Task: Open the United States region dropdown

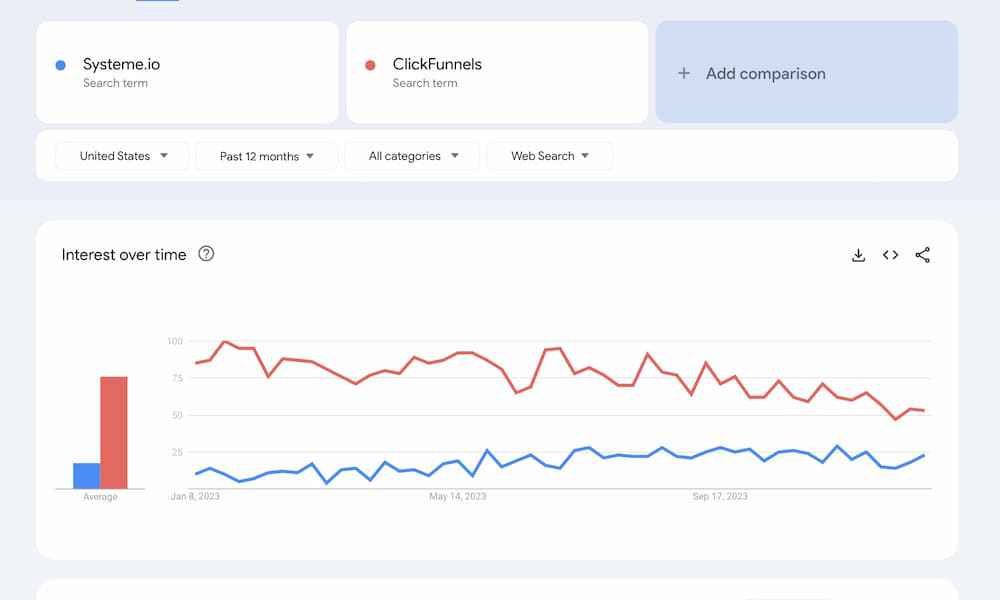Action: coord(121,156)
